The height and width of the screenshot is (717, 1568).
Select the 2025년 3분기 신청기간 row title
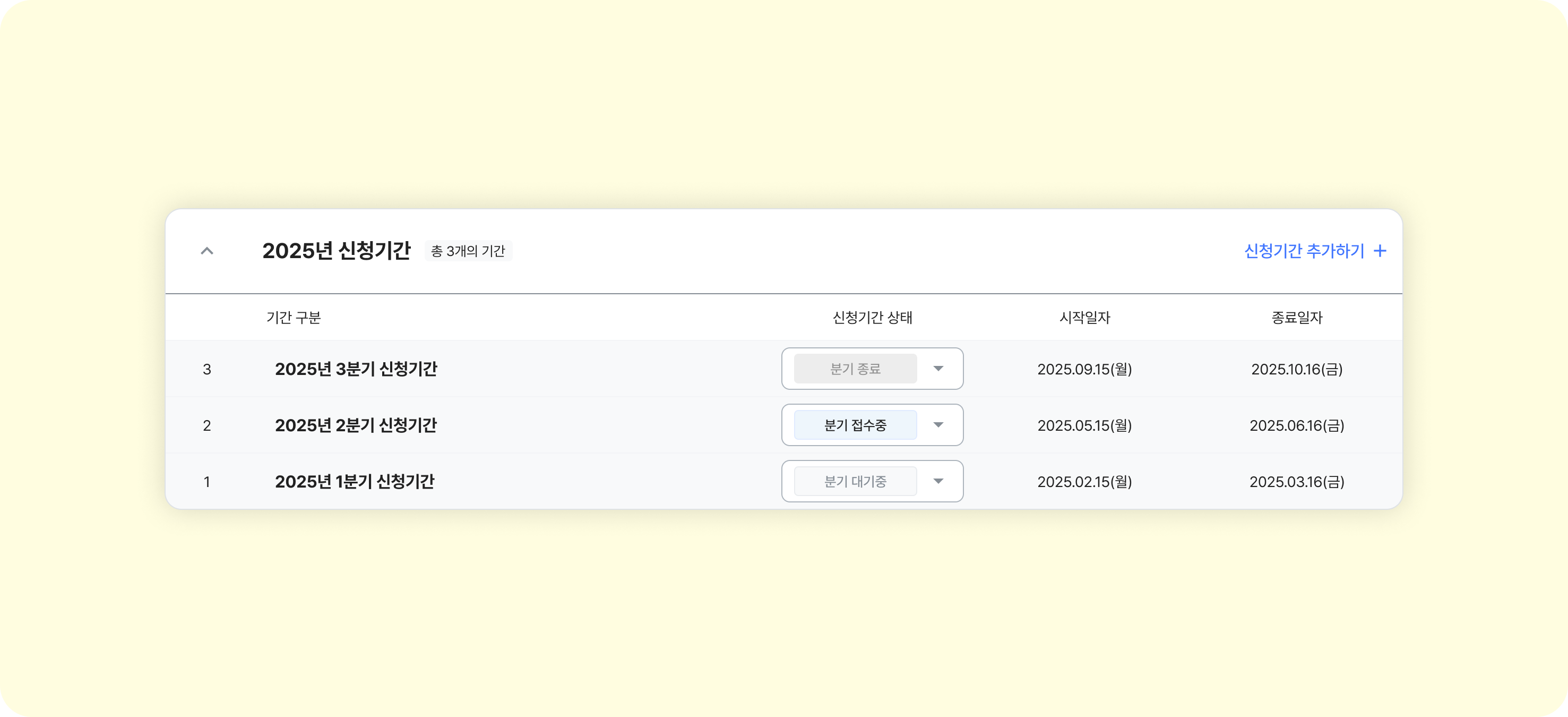pyautogui.click(x=356, y=369)
